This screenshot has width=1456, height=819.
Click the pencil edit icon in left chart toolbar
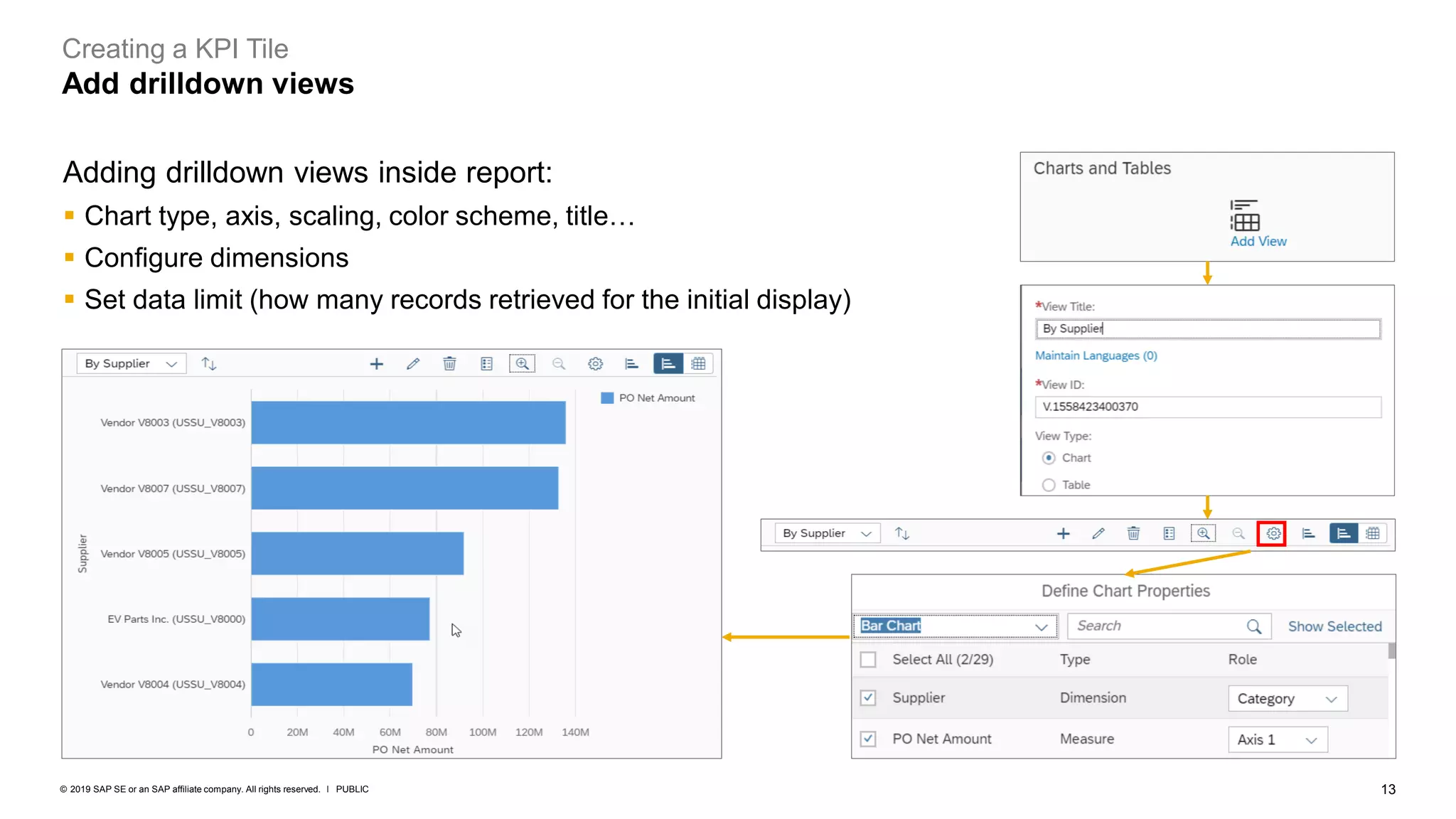click(413, 364)
